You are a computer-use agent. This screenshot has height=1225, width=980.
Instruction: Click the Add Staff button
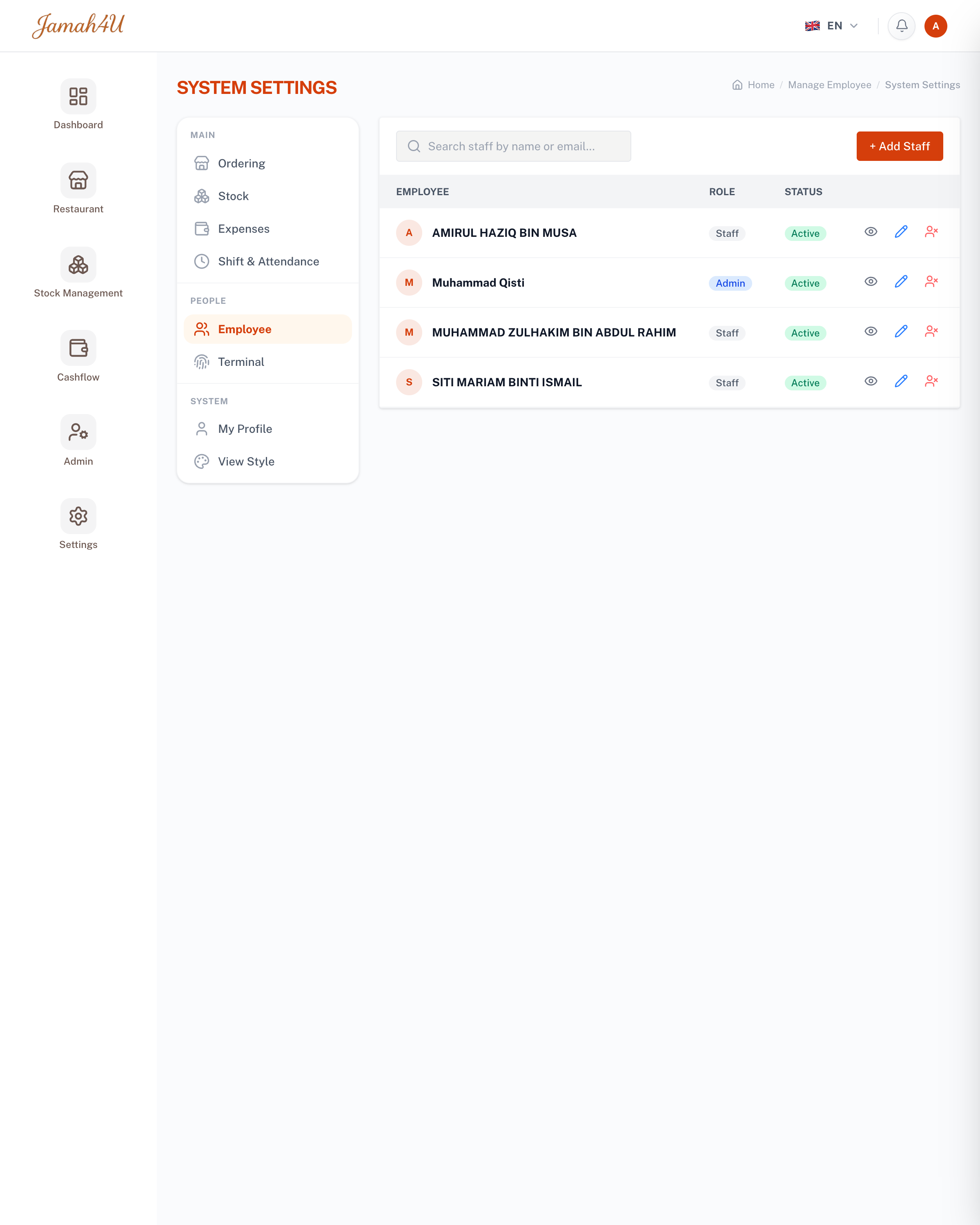click(899, 146)
